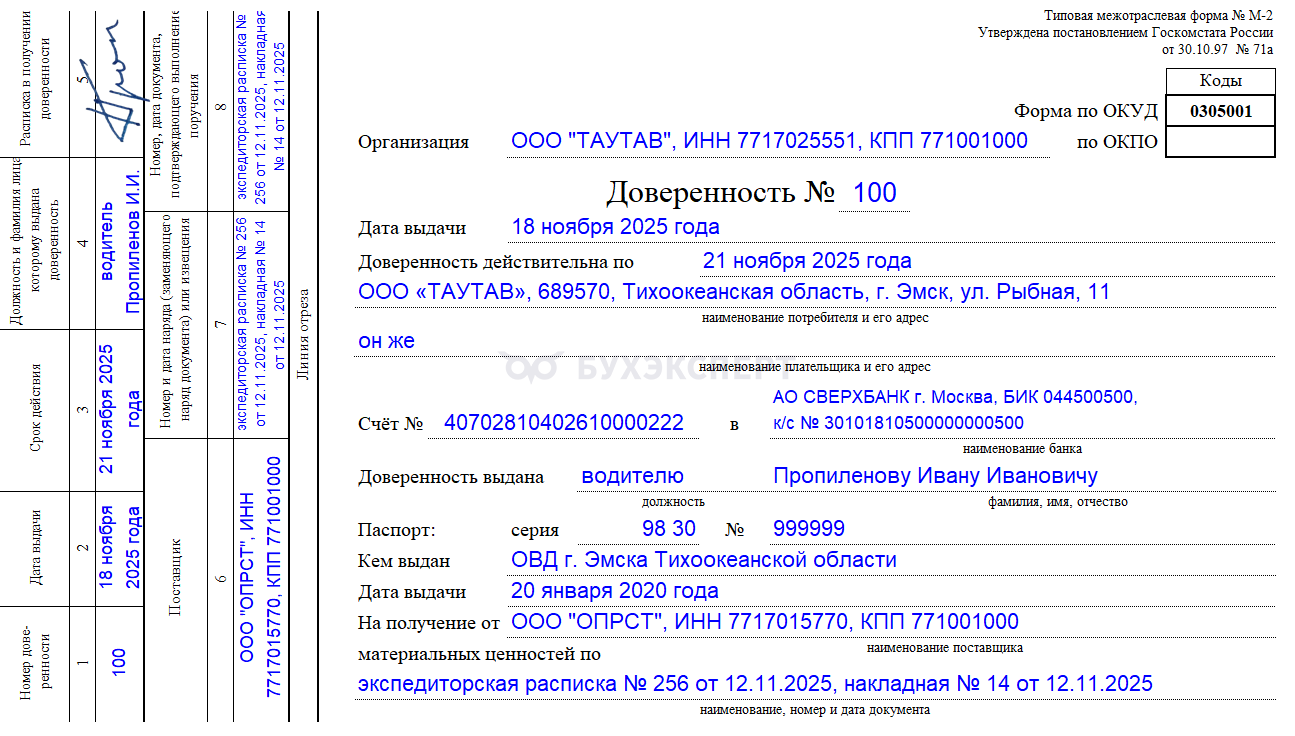
Task: Click the header line "Типовая межотраслевая форма № М-2"
Action: click(x=1159, y=16)
